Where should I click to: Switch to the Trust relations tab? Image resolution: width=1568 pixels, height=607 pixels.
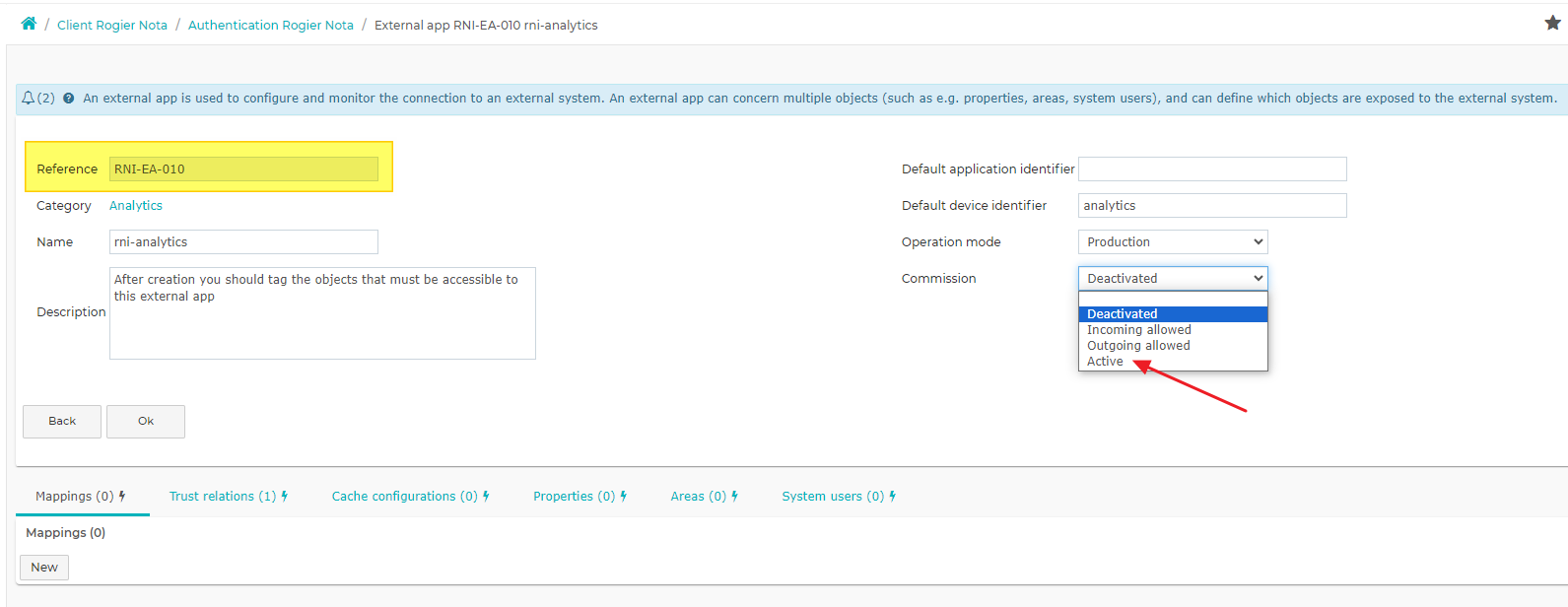click(229, 497)
